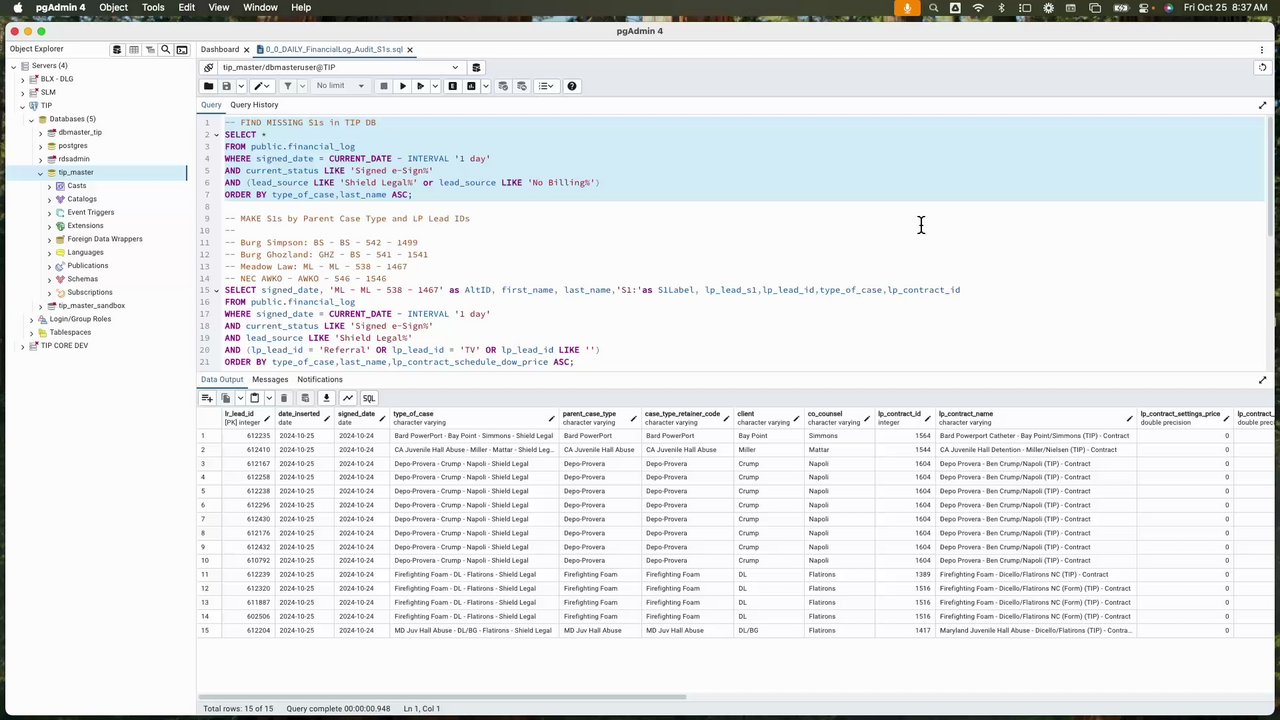1280x720 pixels.
Task: Open copy options dropdown in Data Output
Action: [x=238, y=398]
